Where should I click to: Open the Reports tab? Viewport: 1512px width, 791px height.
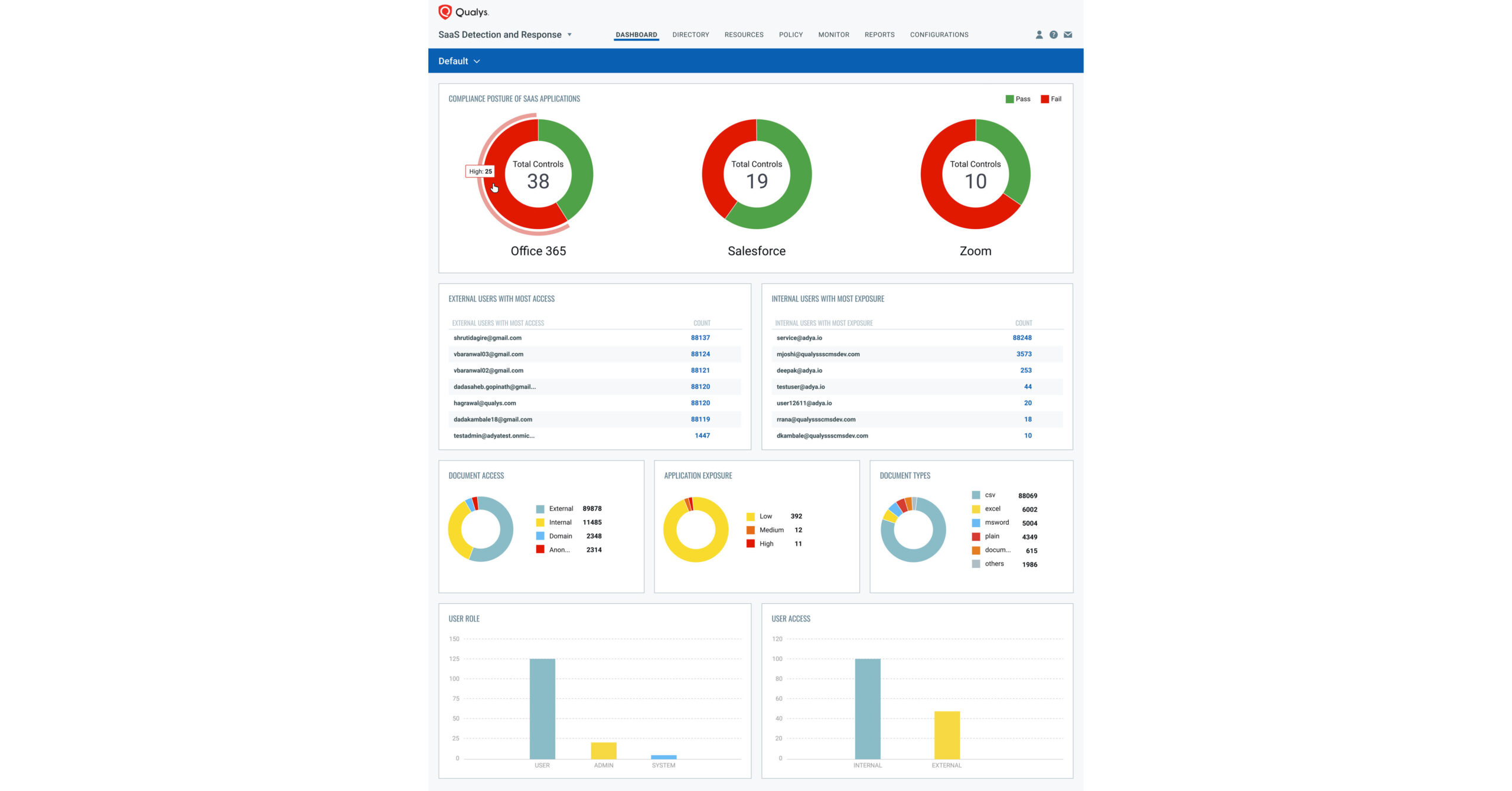[879, 35]
